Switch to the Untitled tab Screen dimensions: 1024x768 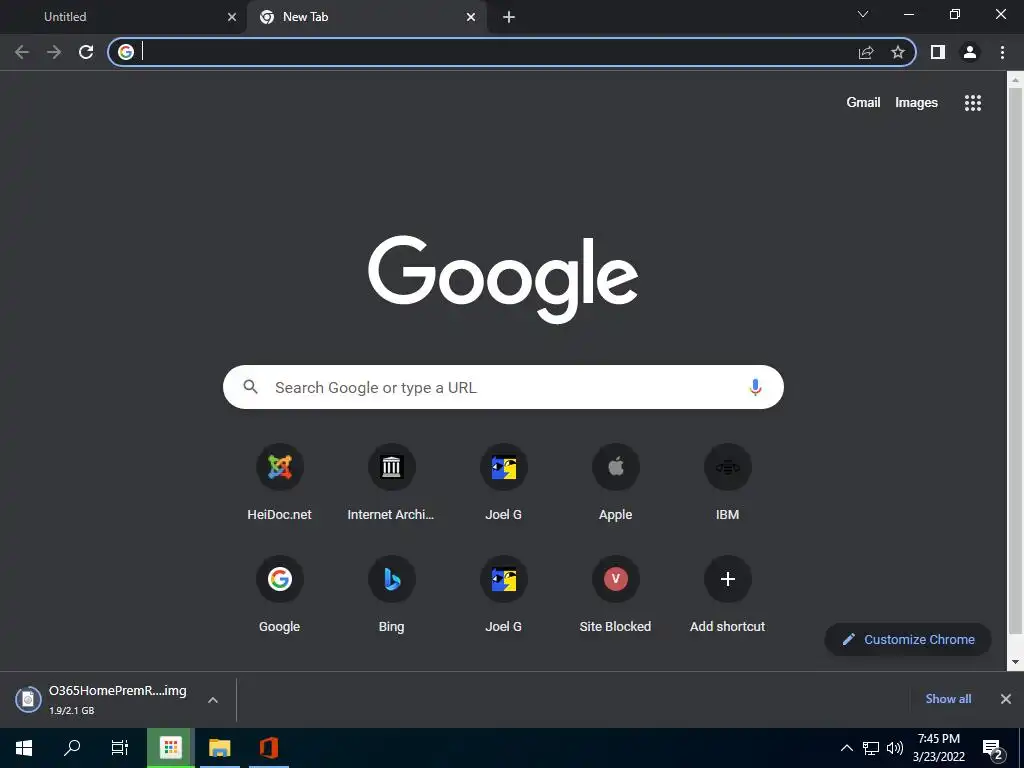123,17
